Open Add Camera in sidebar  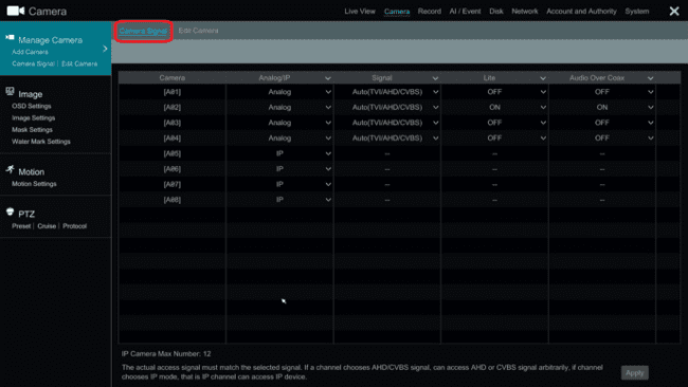[30, 52]
